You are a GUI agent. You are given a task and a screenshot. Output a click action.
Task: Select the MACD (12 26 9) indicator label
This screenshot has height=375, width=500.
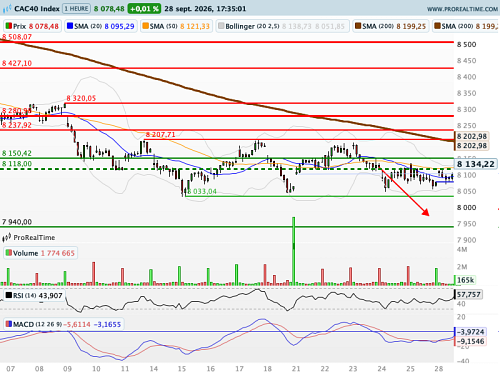(x=63, y=324)
